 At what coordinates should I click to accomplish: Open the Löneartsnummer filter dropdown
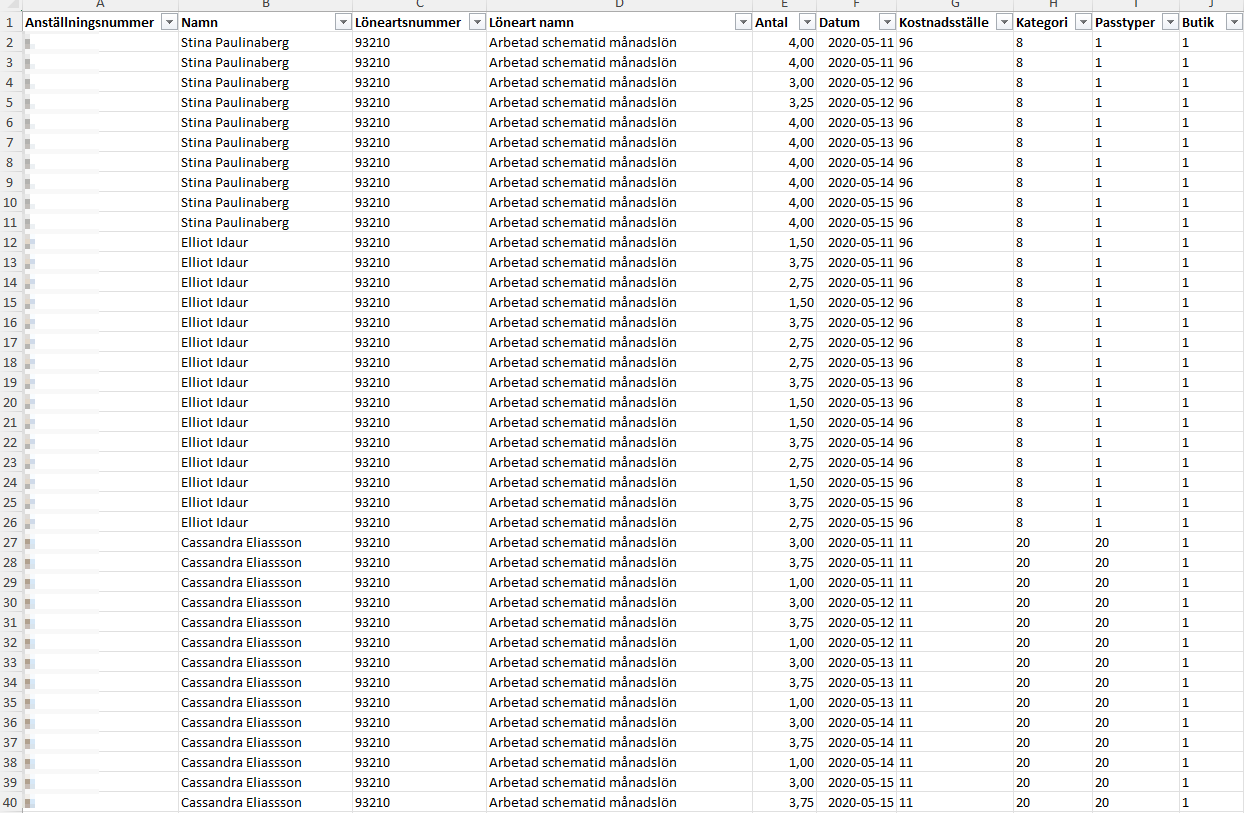click(x=476, y=22)
